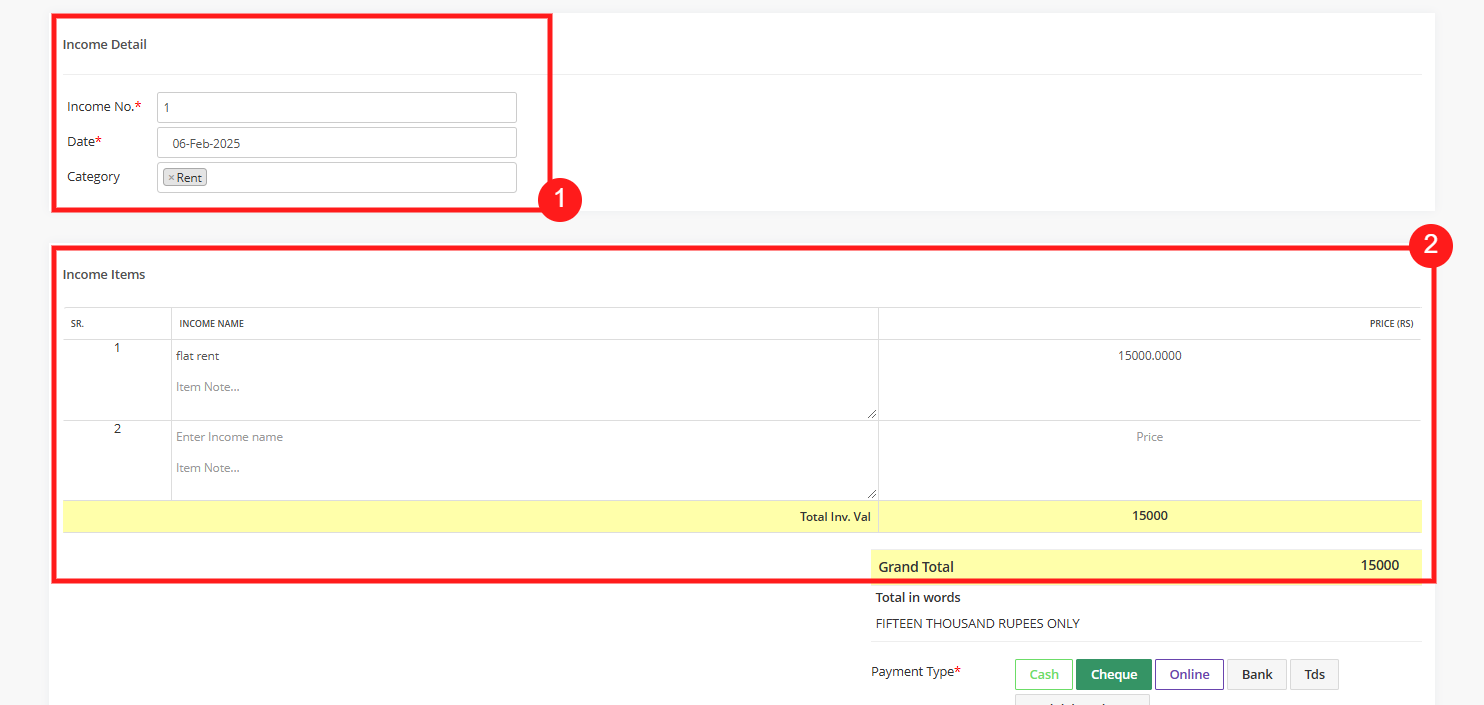Select Cash payment type
Screen dimensions: 1484x705
pos(1043,674)
